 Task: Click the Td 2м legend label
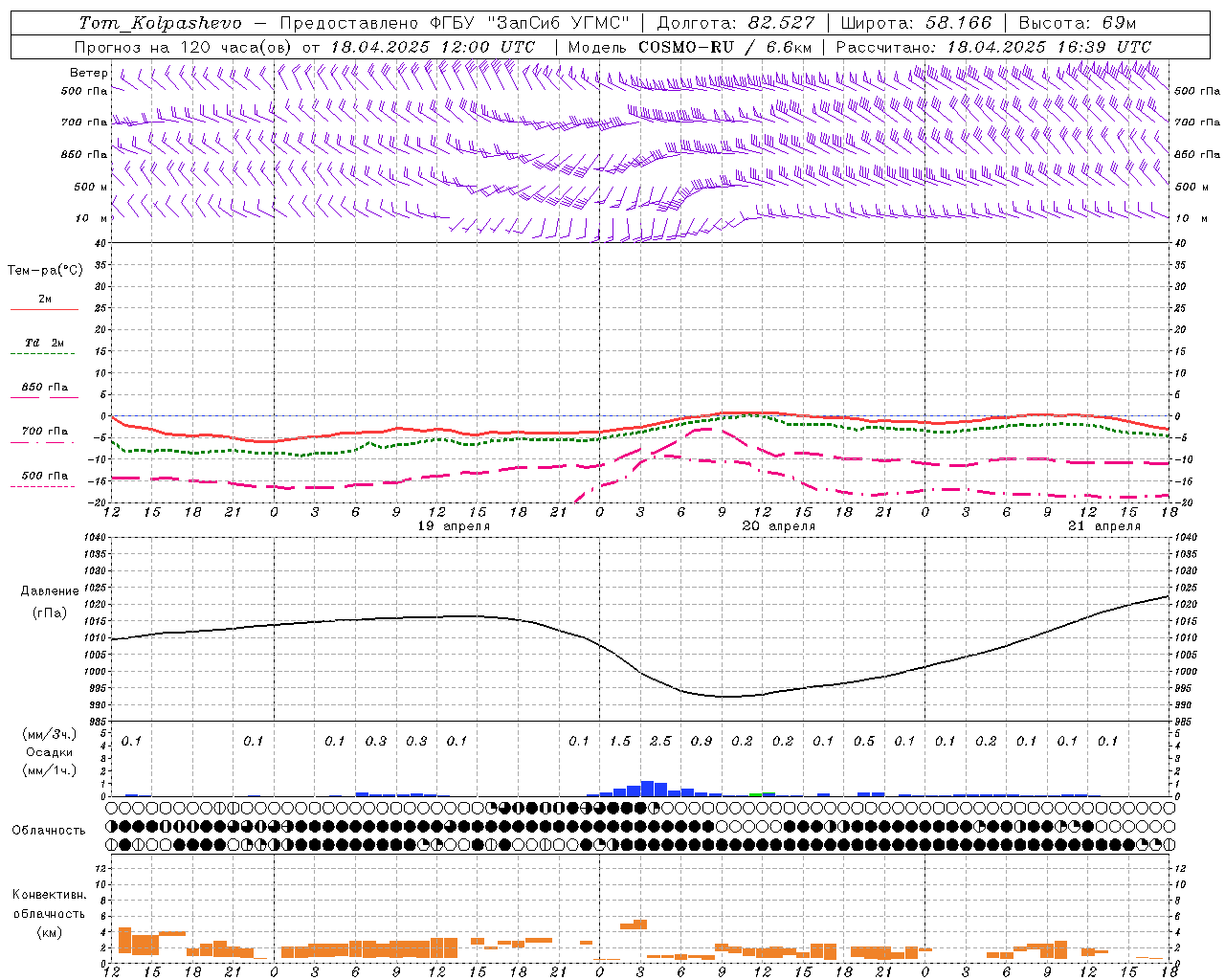(44, 343)
